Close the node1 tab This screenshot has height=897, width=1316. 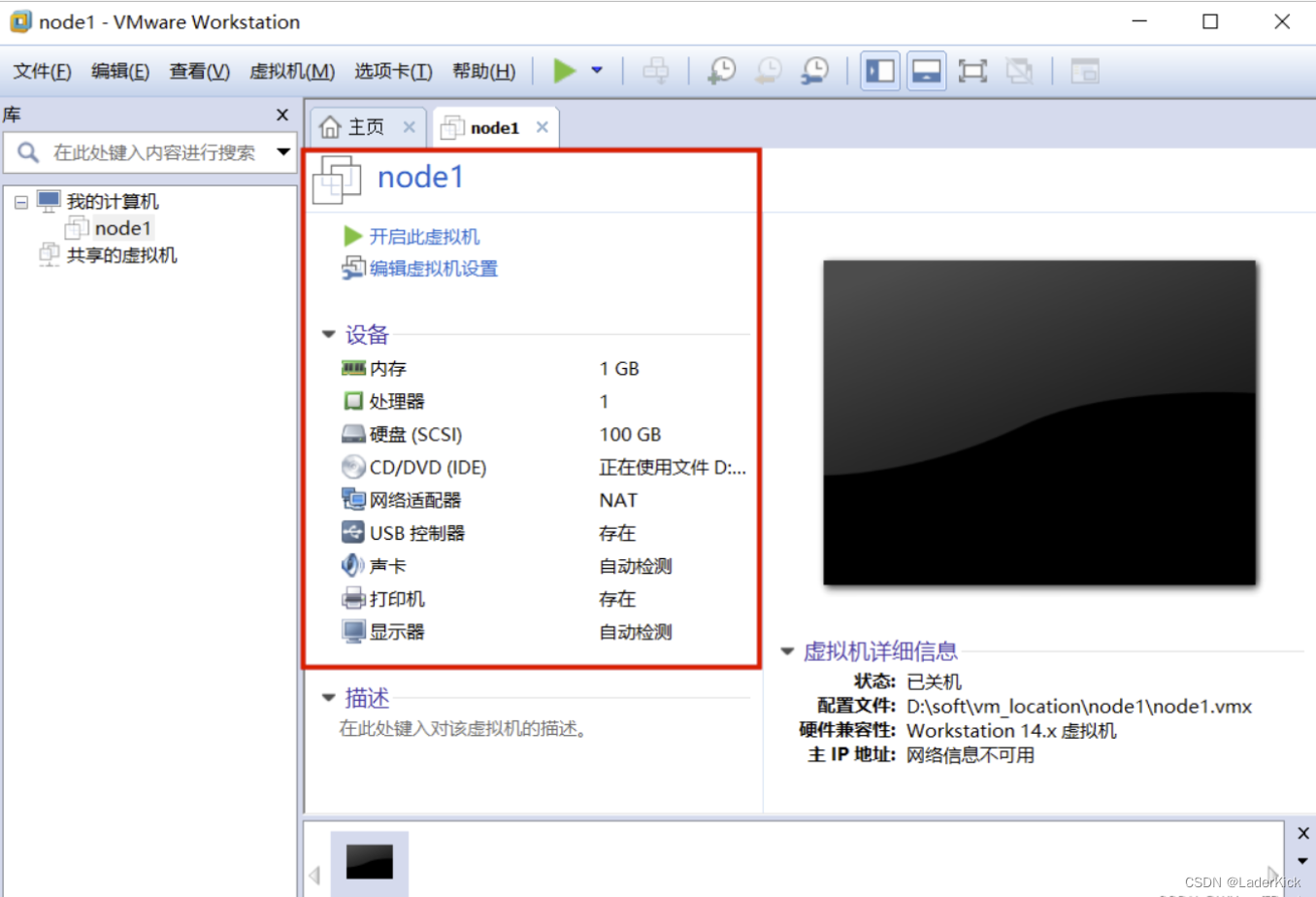tap(543, 127)
